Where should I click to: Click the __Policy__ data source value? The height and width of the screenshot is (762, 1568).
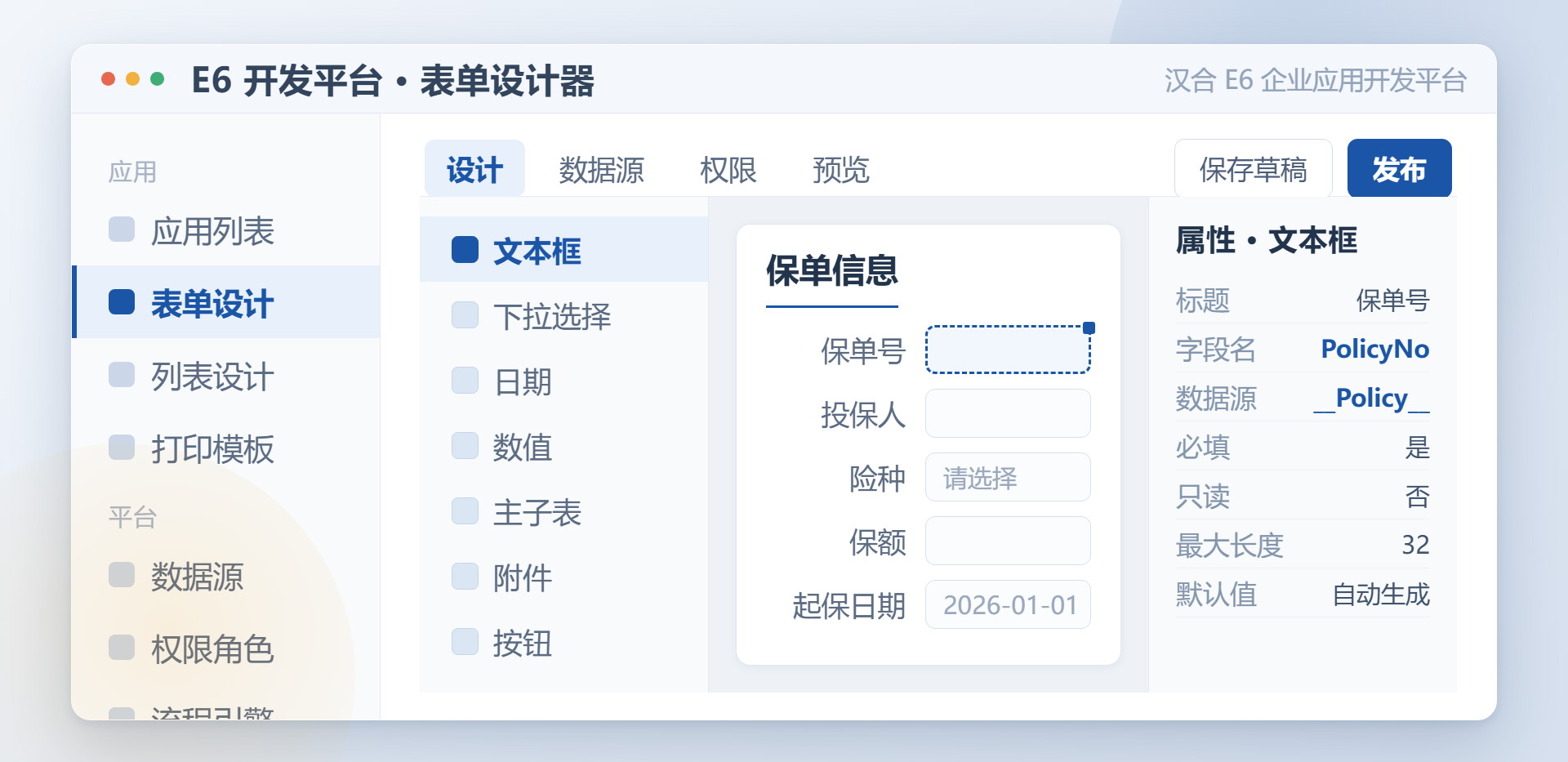tap(1371, 398)
